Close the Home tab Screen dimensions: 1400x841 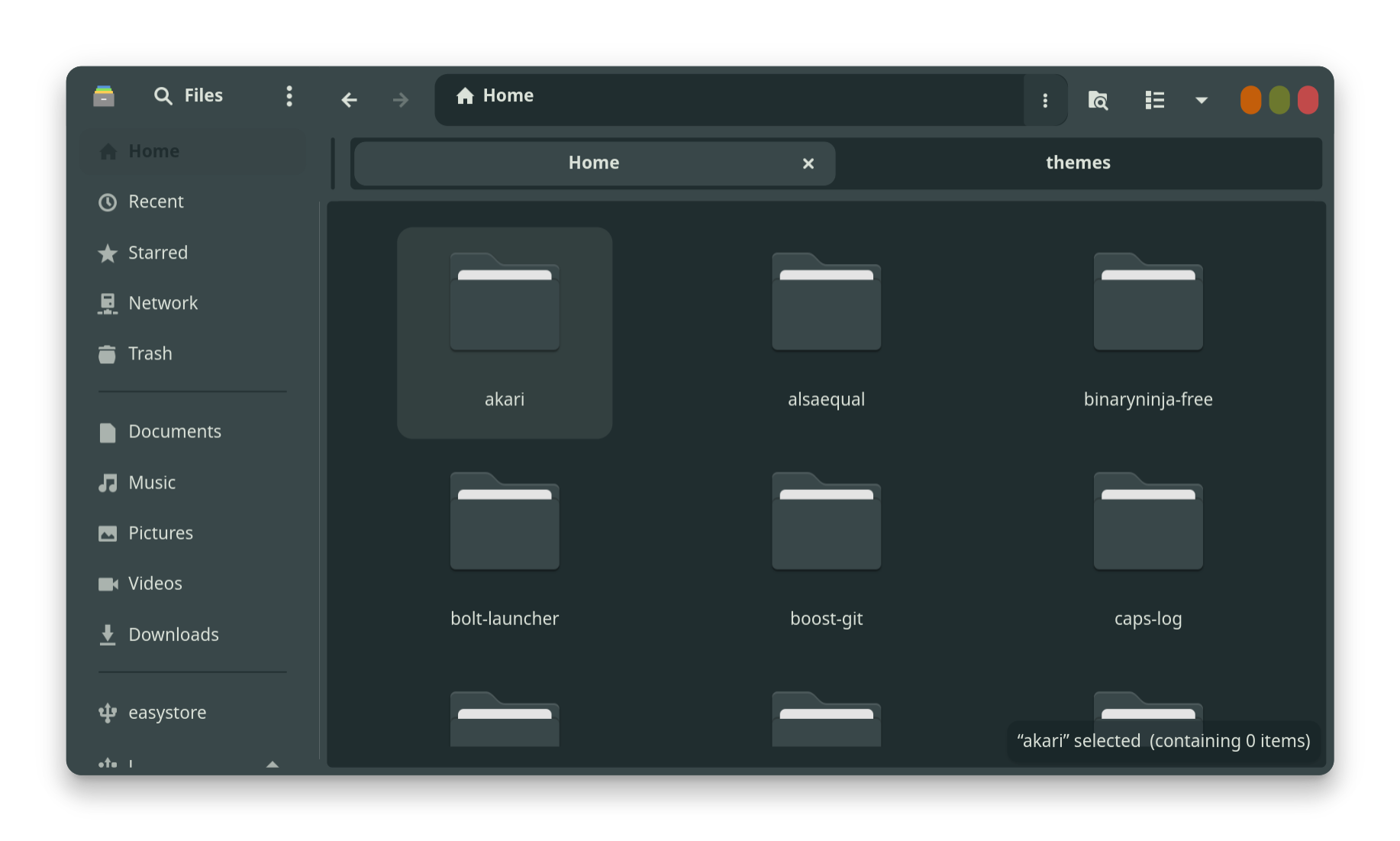click(808, 163)
